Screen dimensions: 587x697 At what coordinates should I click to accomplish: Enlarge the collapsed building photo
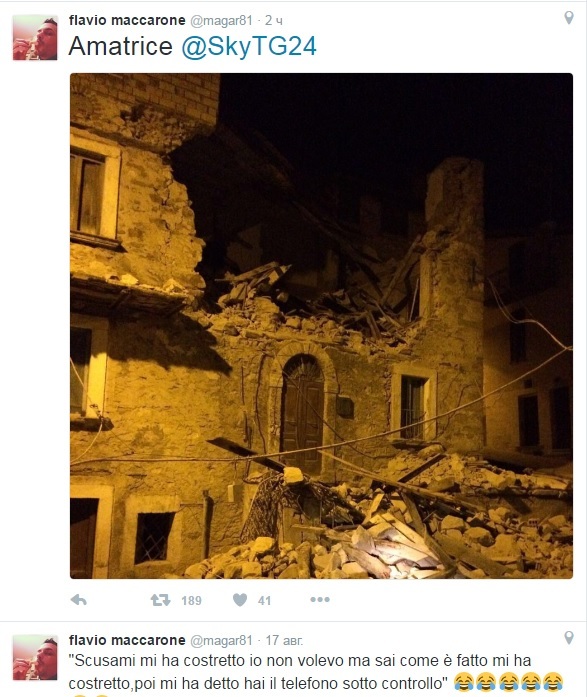pyautogui.click(x=321, y=326)
